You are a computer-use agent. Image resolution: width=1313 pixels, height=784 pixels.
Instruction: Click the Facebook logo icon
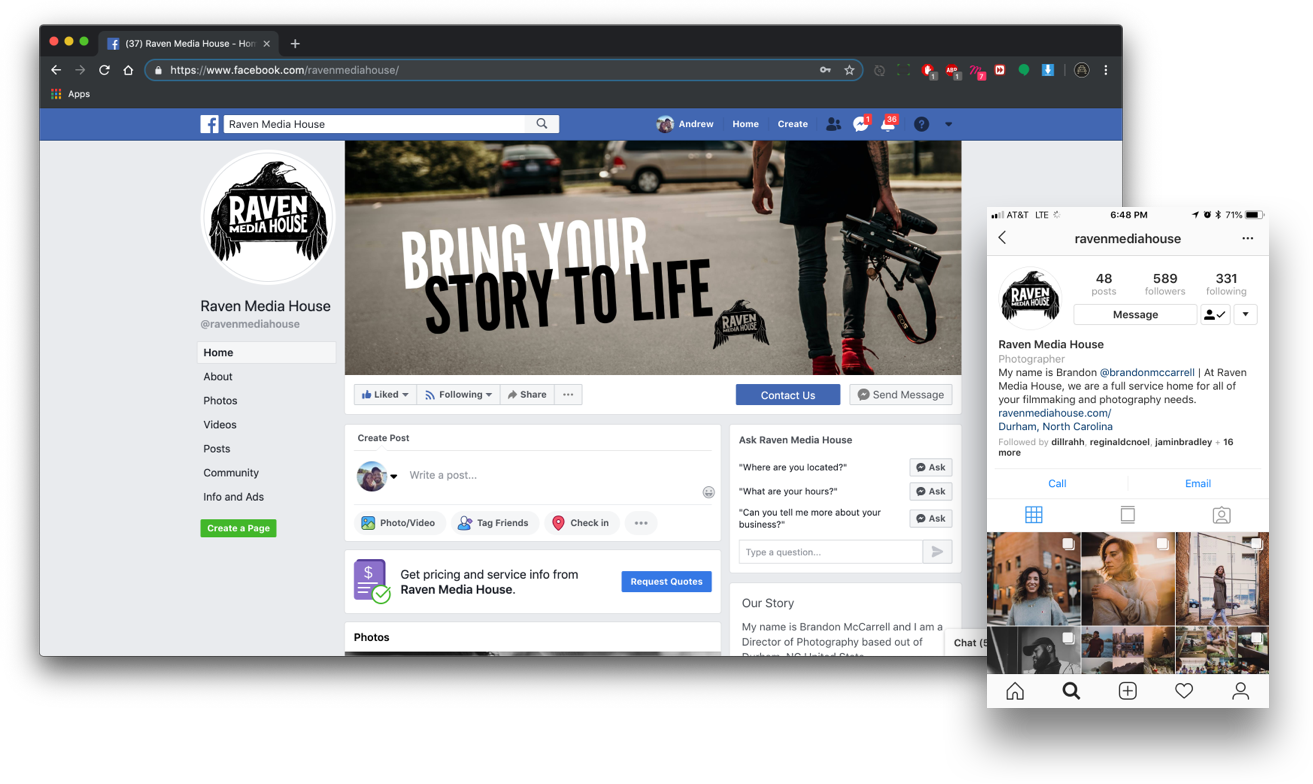click(x=209, y=124)
